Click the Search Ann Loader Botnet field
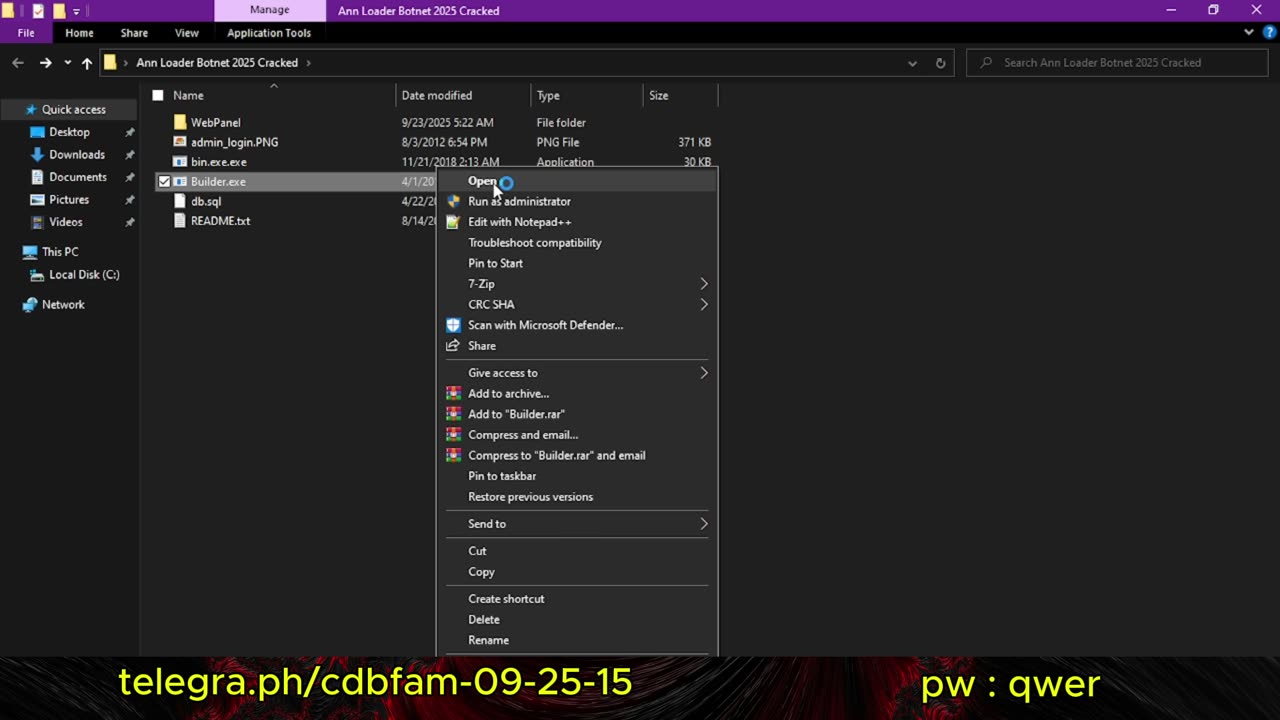The image size is (1280, 720). click(1118, 62)
